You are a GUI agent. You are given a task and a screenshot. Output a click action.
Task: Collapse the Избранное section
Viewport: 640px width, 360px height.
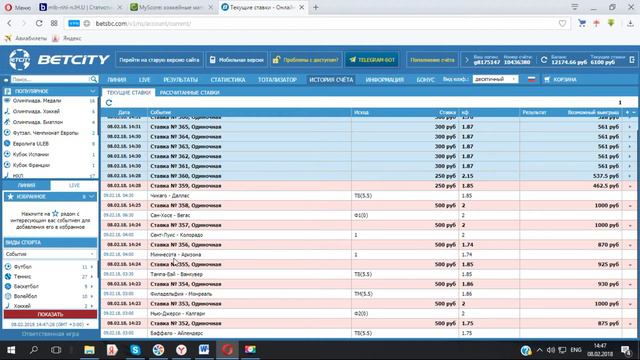[92, 197]
